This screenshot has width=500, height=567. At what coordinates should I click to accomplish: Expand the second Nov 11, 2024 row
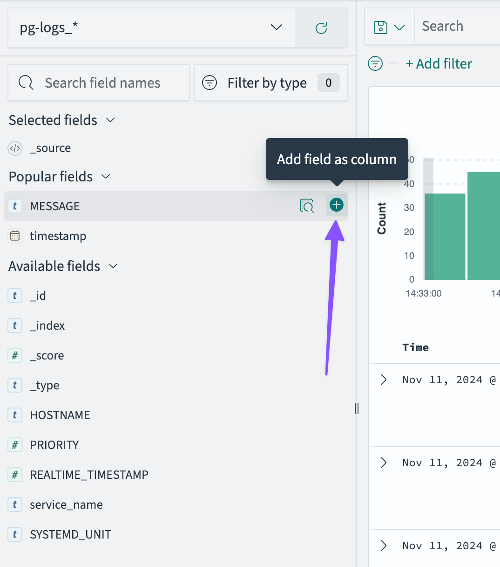(383, 462)
